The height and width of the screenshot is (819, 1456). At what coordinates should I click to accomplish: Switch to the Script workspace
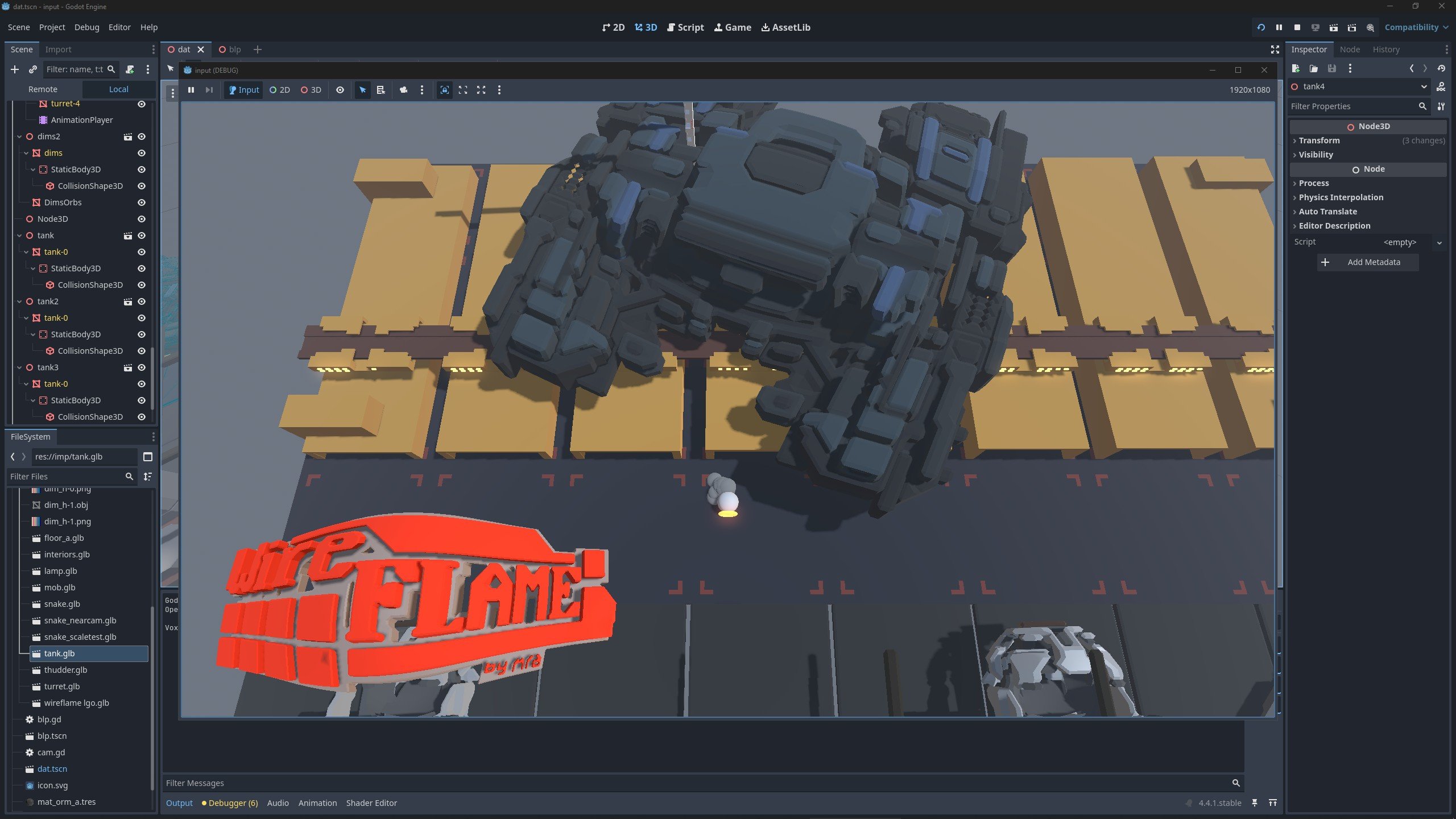click(685, 27)
